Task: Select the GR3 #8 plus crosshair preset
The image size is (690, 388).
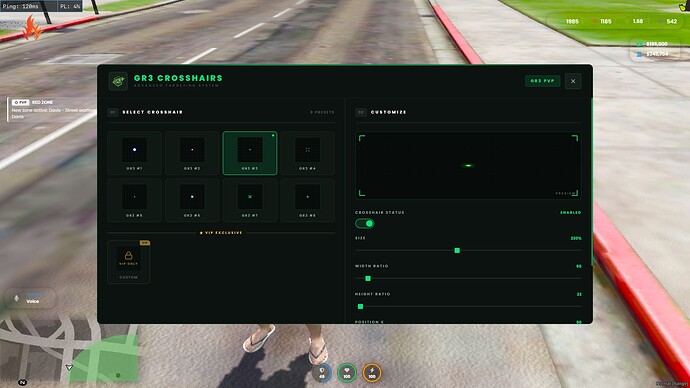Action: coord(307,200)
